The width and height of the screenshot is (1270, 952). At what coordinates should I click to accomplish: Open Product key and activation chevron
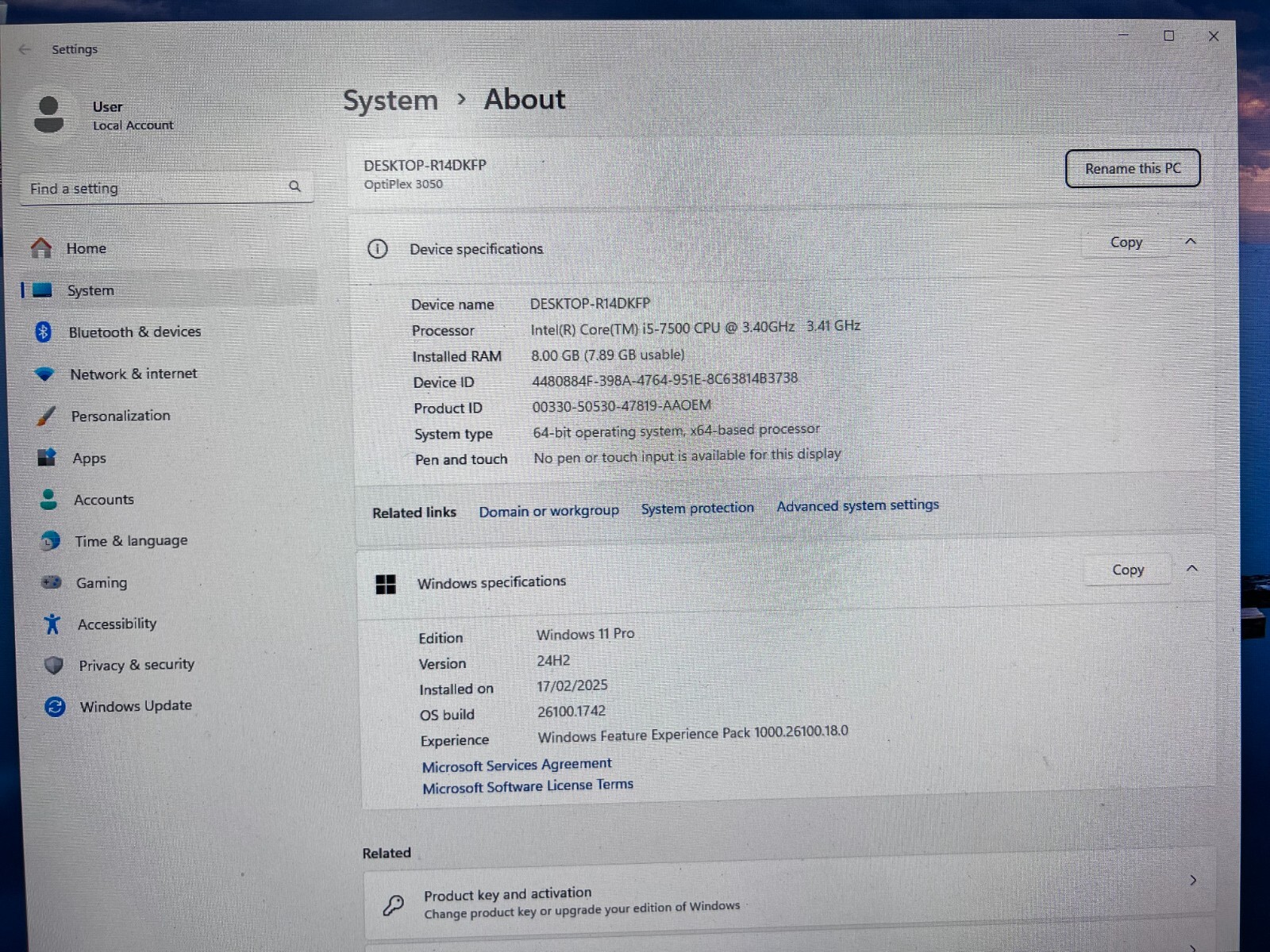coord(1193,880)
